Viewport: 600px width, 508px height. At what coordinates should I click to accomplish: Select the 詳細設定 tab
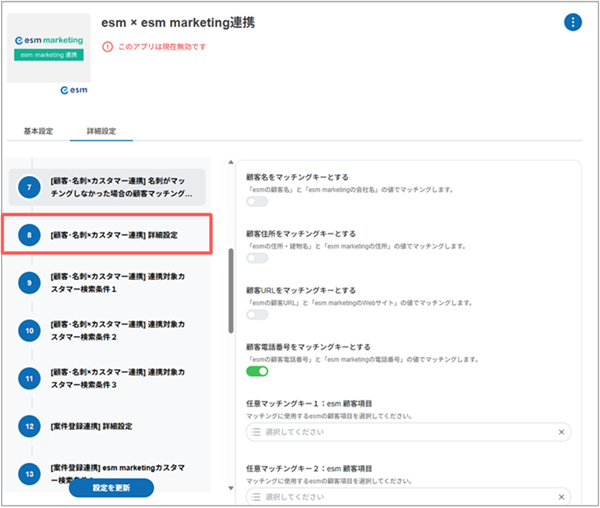pyautogui.click(x=101, y=131)
